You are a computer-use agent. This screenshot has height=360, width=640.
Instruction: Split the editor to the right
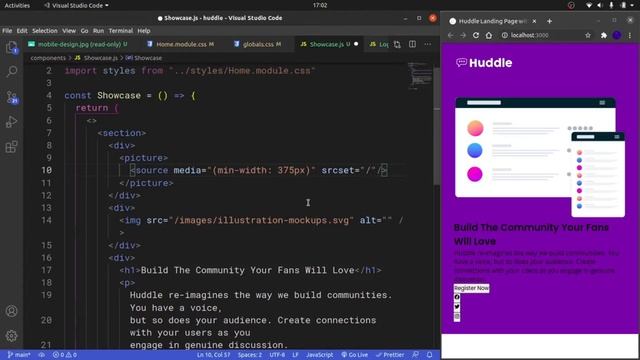[x=412, y=44]
